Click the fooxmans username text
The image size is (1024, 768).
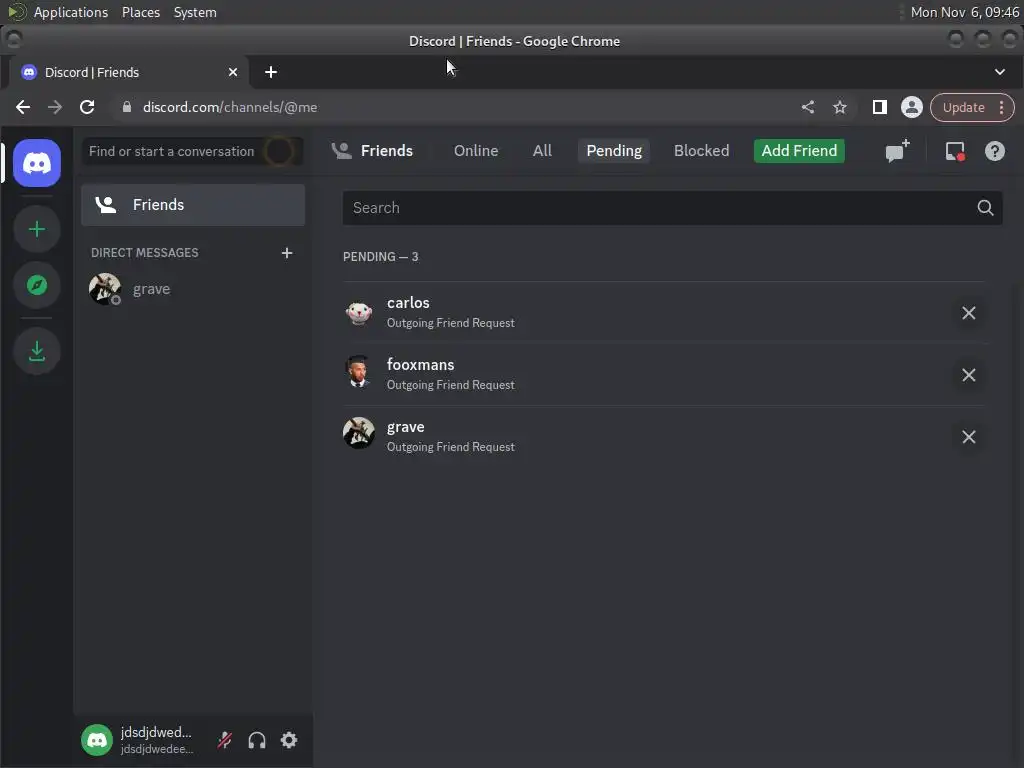pyautogui.click(x=421, y=365)
